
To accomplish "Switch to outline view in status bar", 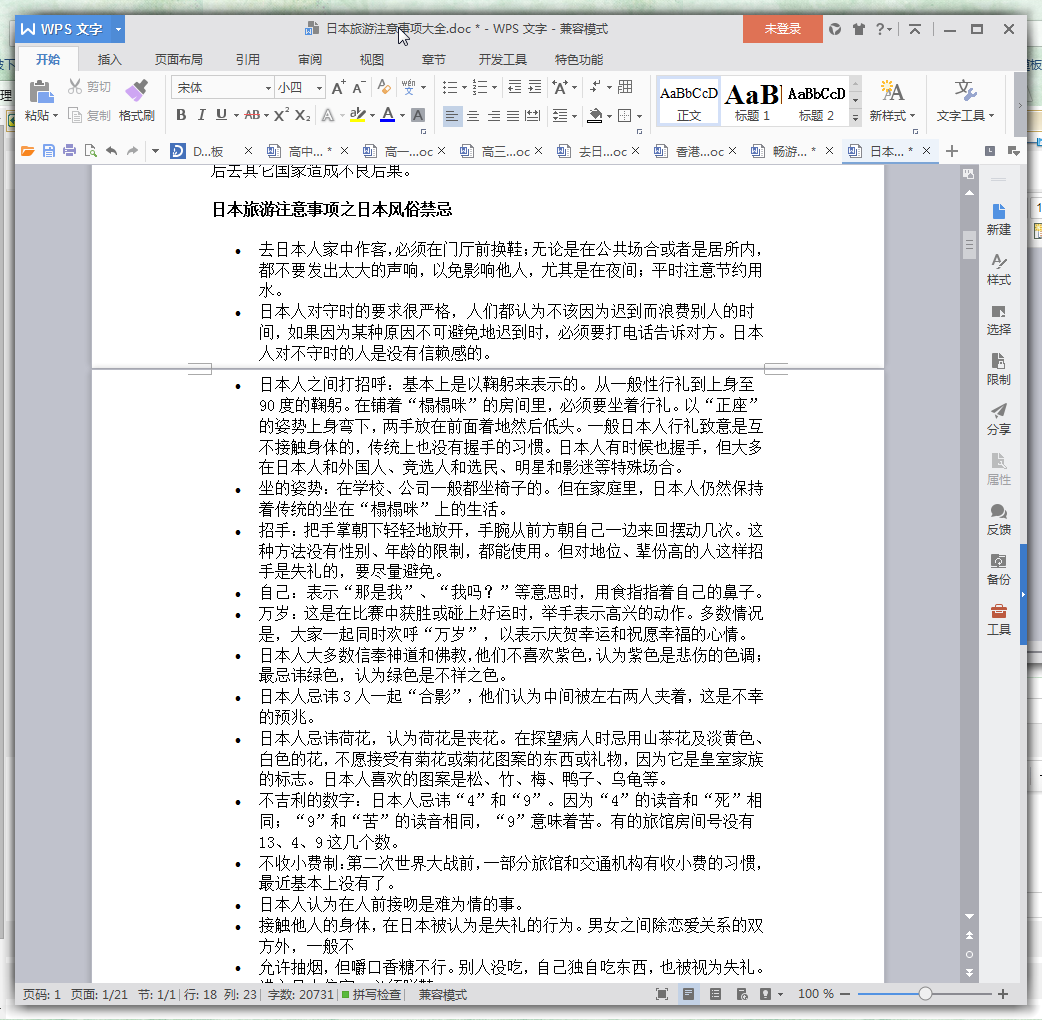I will [715, 994].
